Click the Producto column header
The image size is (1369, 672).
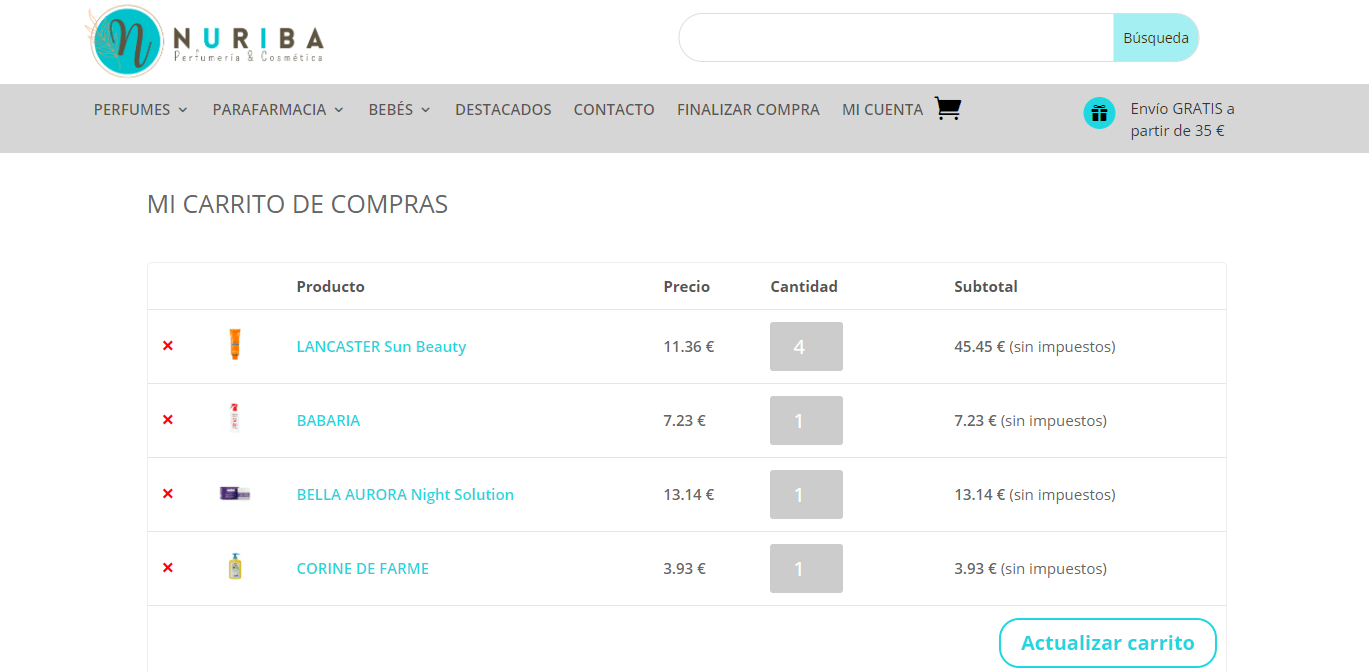pyautogui.click(x=330, y=286)
